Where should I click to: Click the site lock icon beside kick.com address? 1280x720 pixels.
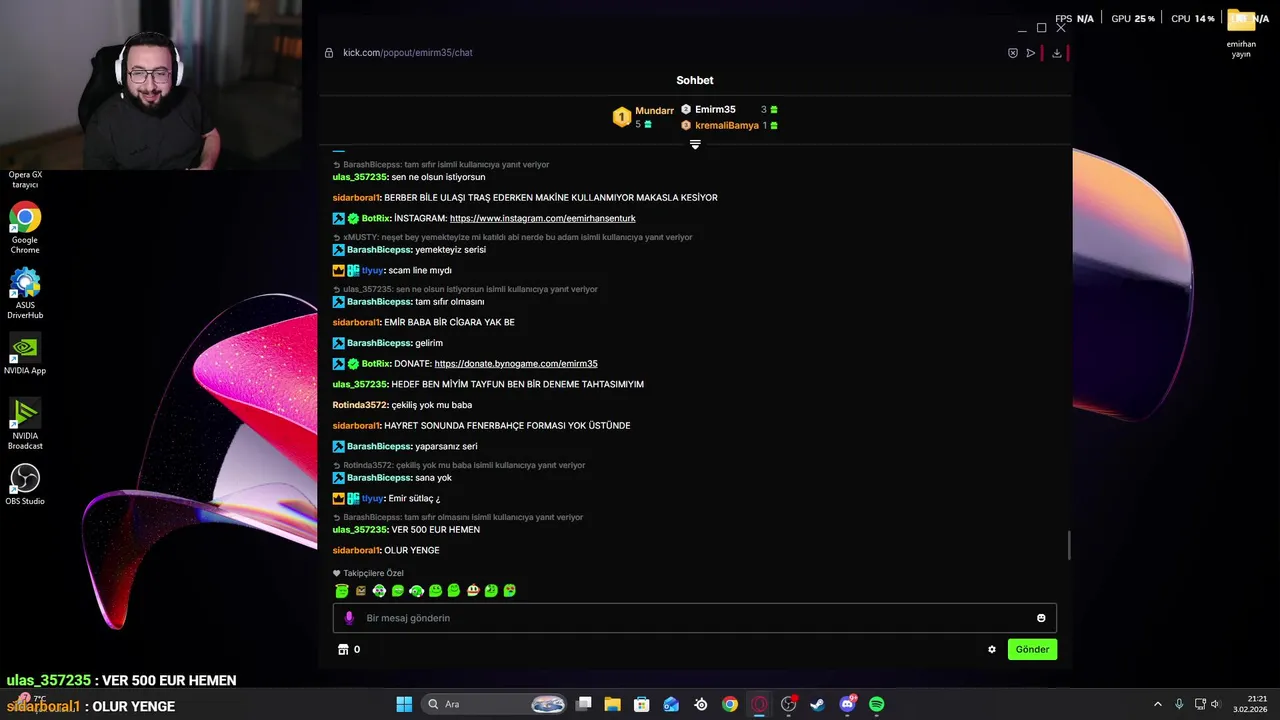[x=329, y=53]
